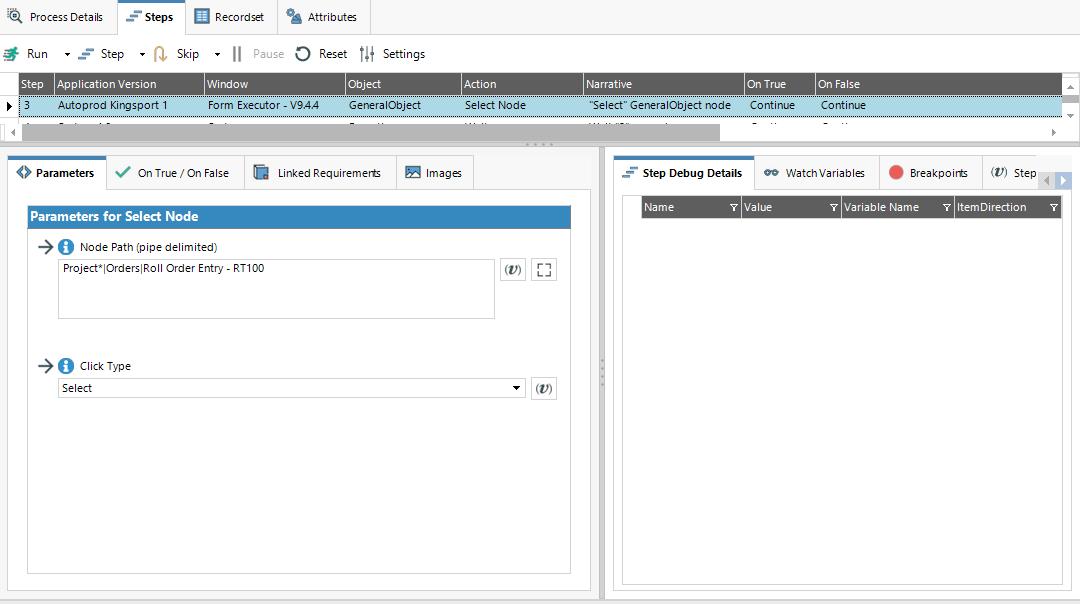
Task: Open the Breakpoints tab
Action: (x=930, y=172)
